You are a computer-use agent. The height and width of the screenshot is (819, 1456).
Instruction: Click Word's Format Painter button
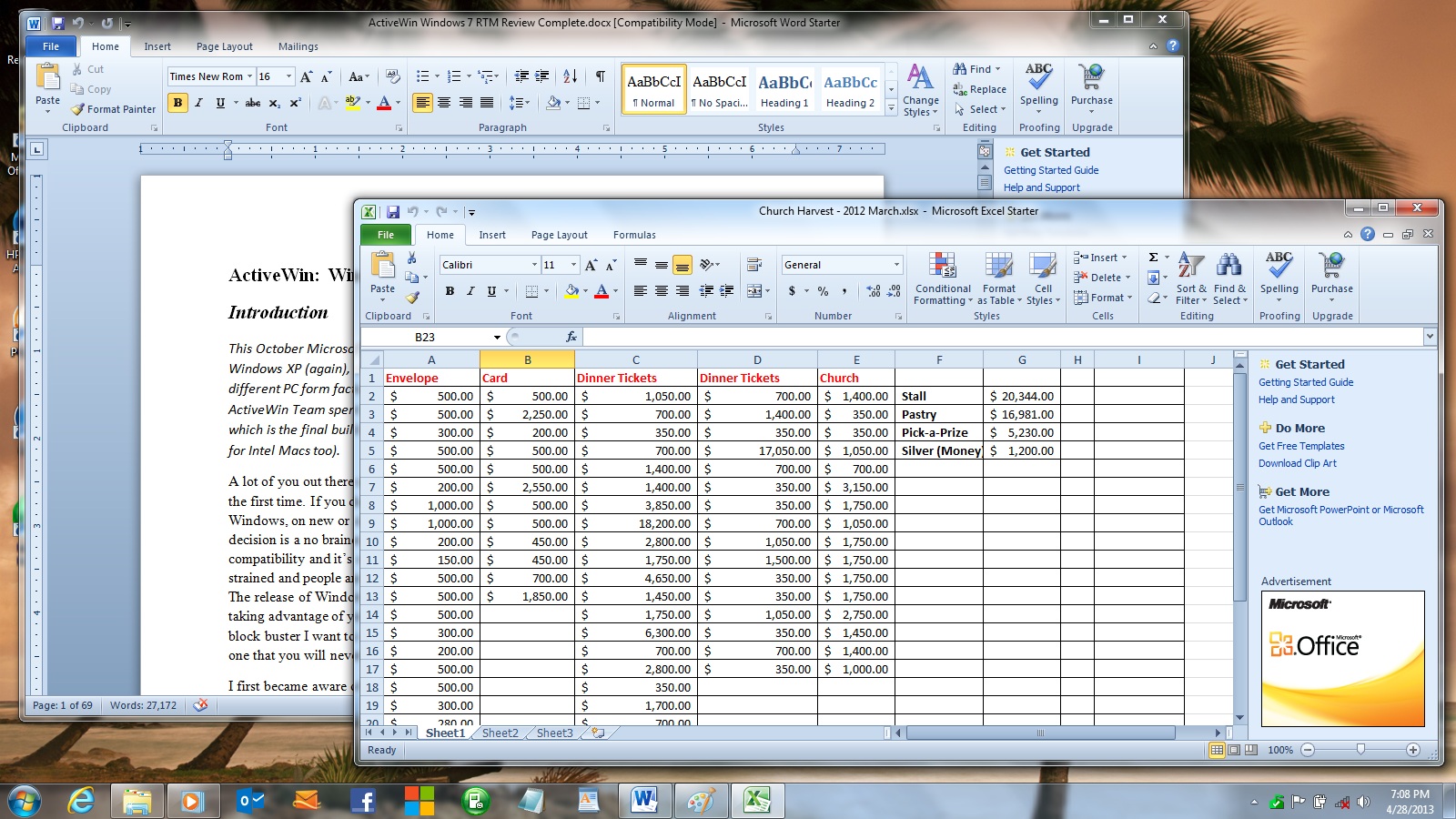114,109
